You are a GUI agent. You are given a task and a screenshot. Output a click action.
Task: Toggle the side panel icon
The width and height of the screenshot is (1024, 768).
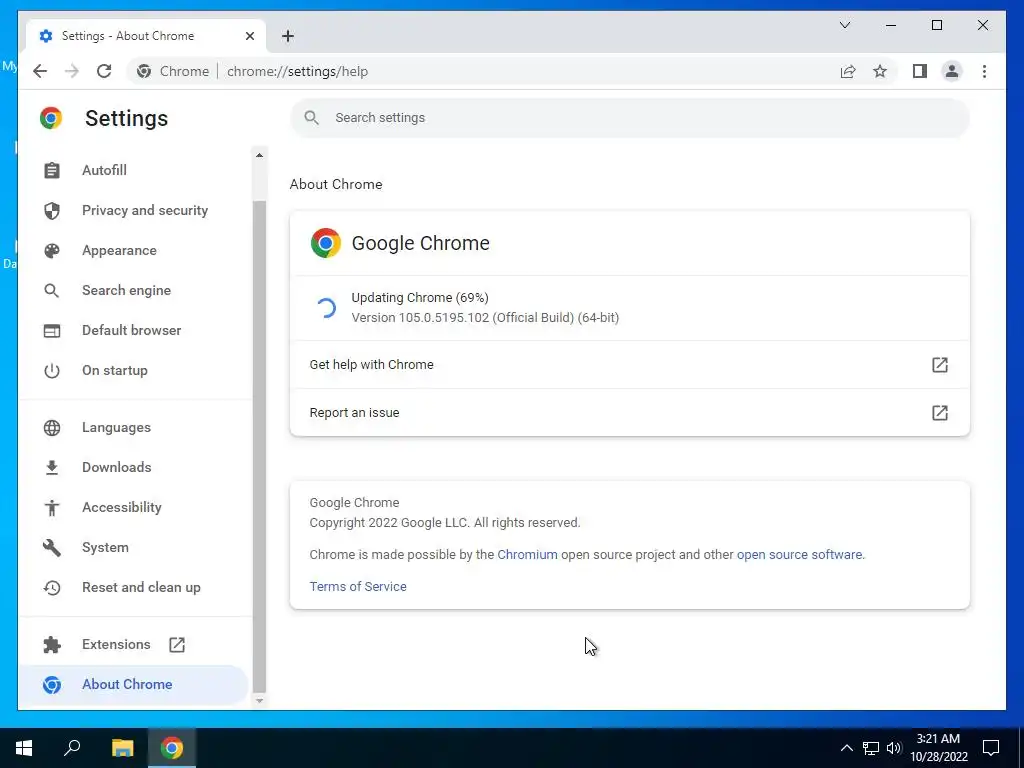tap(920, 71)
